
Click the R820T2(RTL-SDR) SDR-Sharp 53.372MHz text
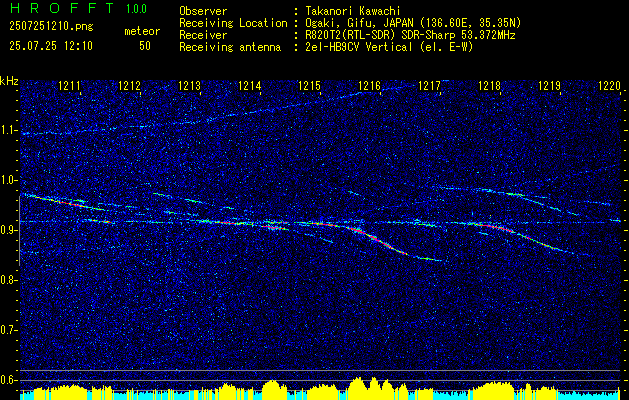click(410, 35)
